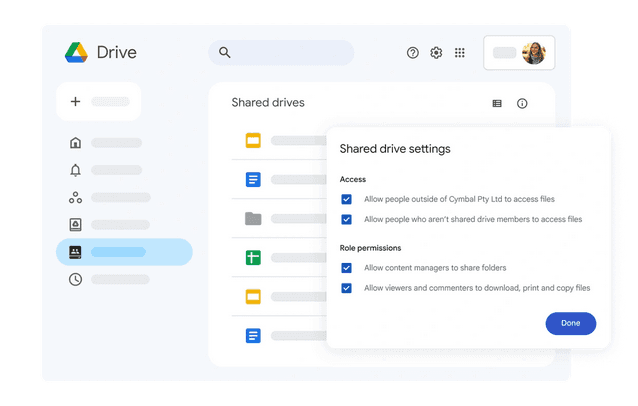This screenshot has width=638, height=406.
Task: Click the Done button
Action: click(x=571, y=323)
